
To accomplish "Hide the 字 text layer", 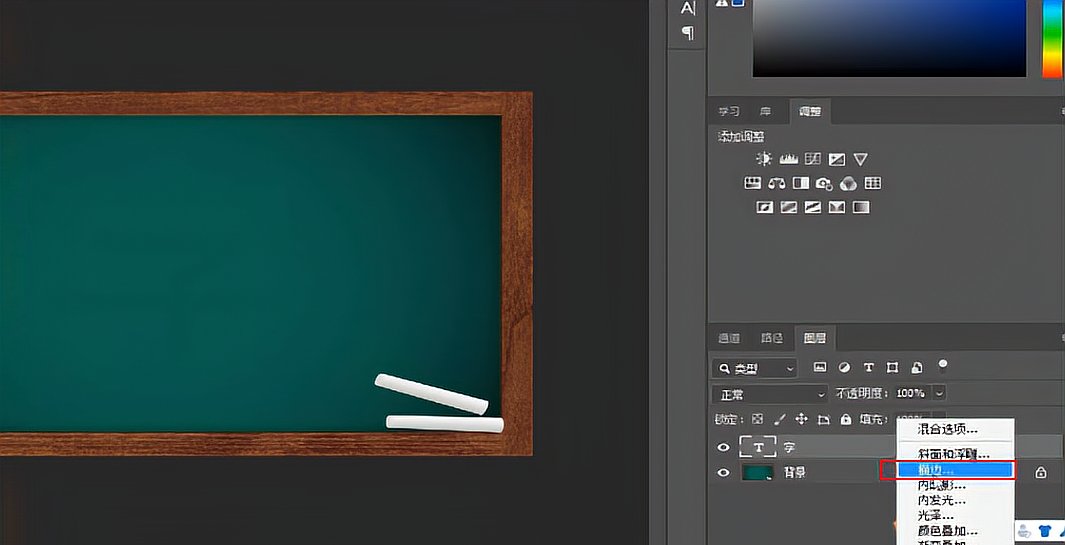I will coord(723,447).
